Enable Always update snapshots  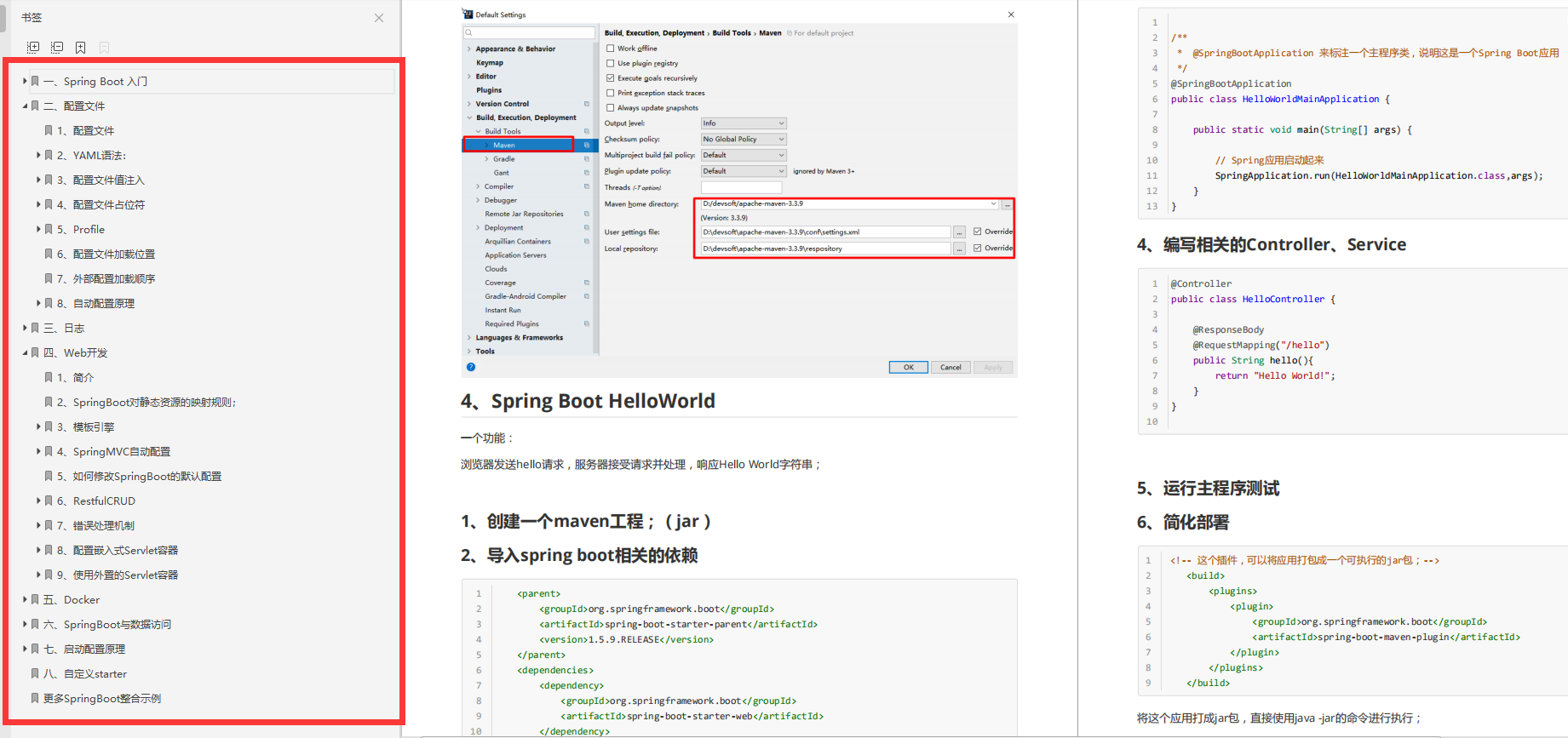610,108
